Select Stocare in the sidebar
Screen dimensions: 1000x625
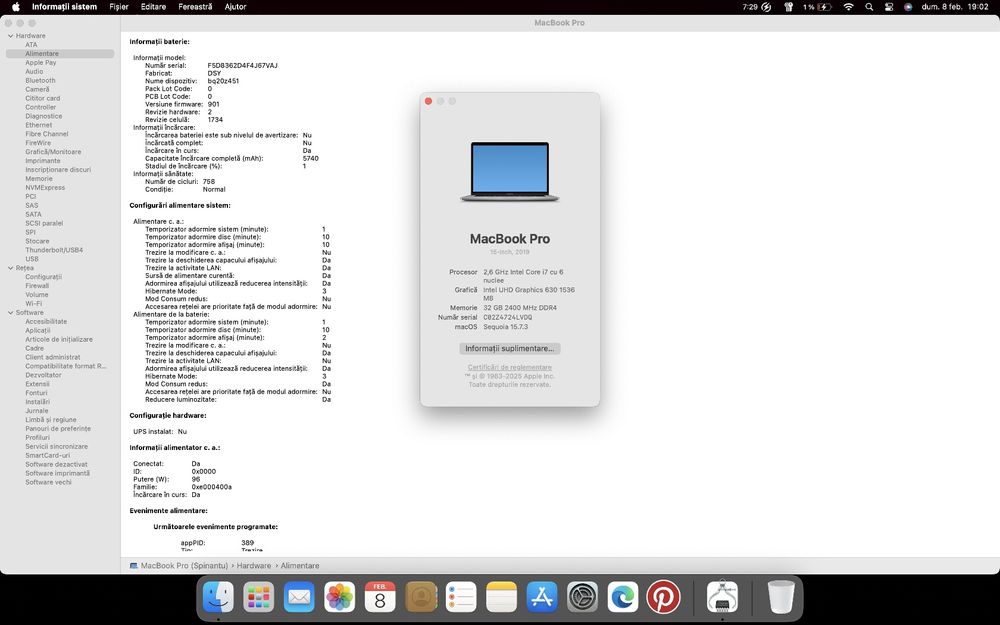pyautogui.click(x=37, y=241)
